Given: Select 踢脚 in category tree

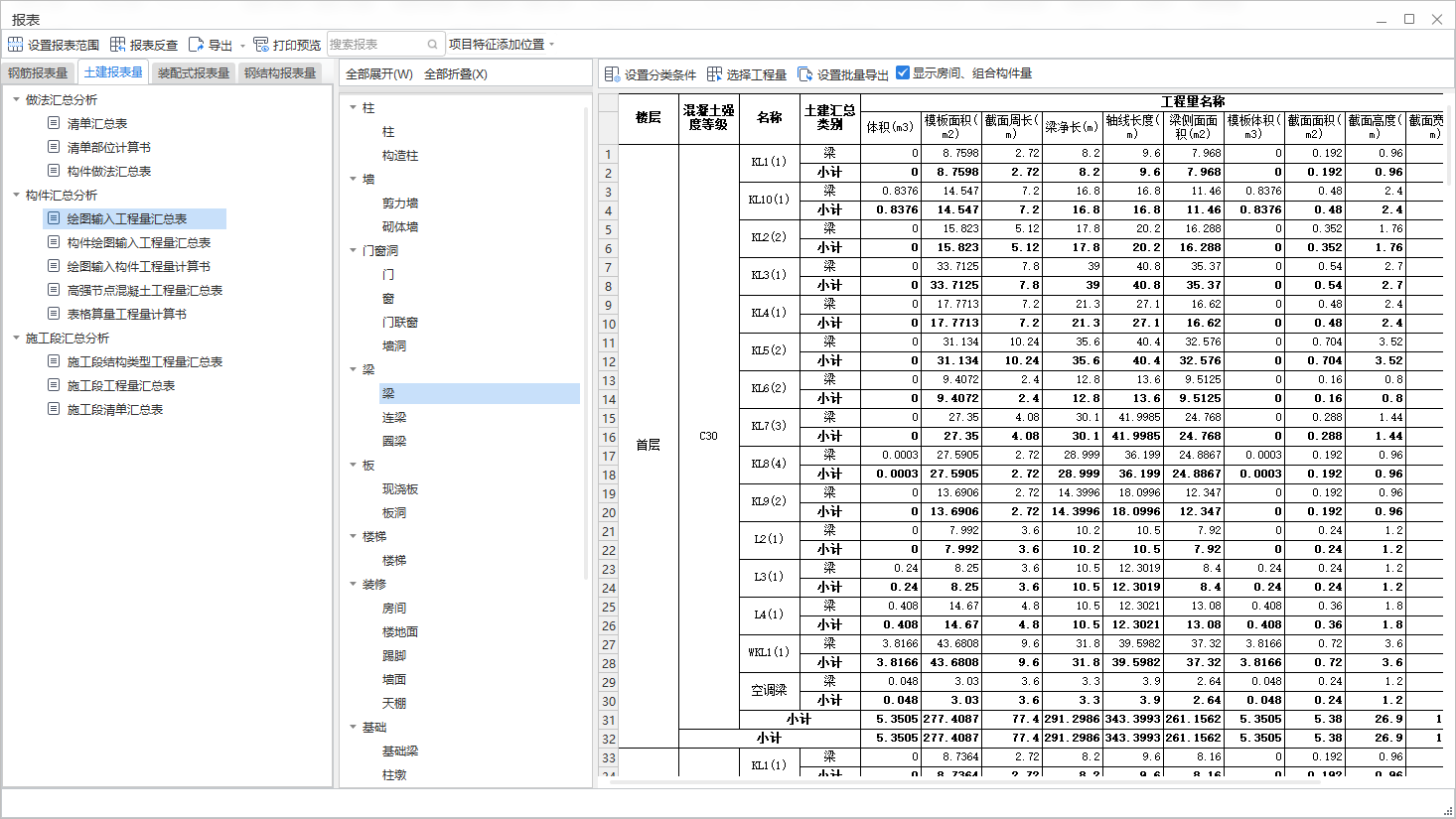Looking at the screenshot, I should 394,655.
